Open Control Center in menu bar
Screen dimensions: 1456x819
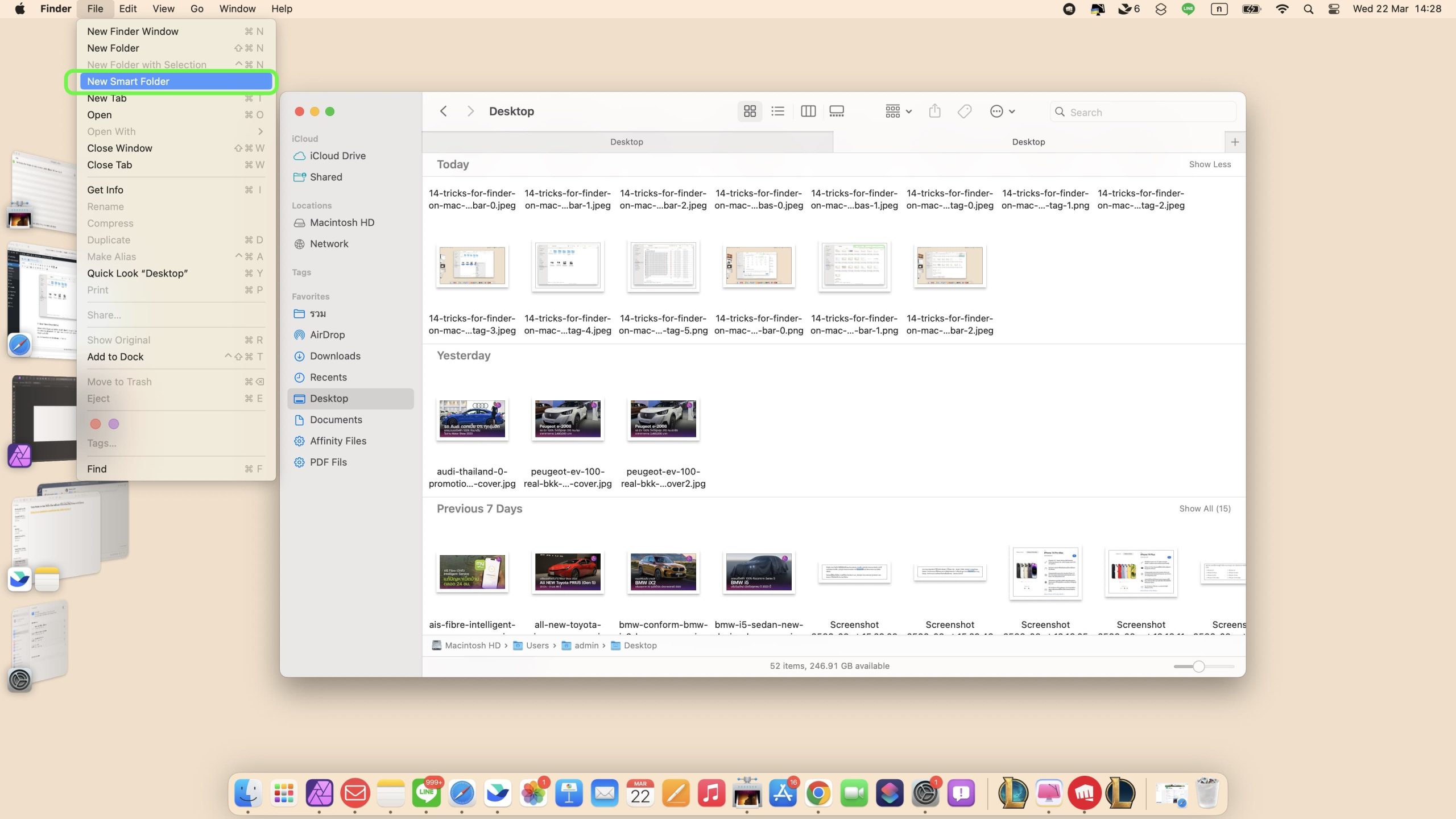(x=1334, y=9)
